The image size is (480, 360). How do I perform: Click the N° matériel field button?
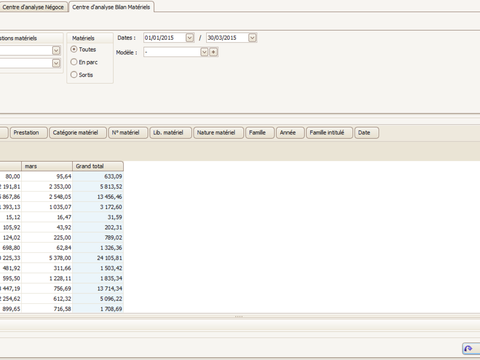[128, 133]
